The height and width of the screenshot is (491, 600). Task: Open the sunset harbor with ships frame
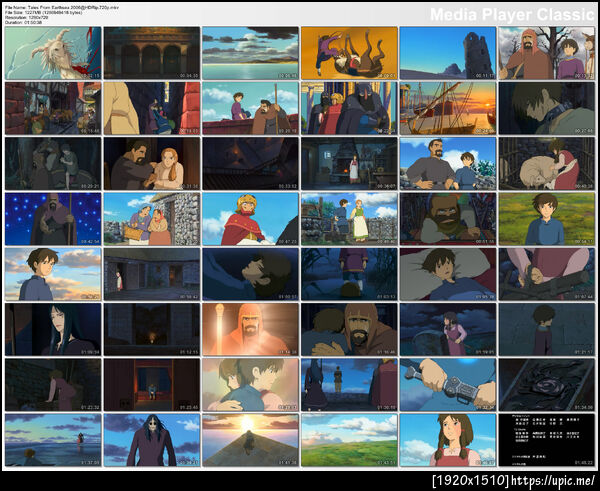coord(448,108)
